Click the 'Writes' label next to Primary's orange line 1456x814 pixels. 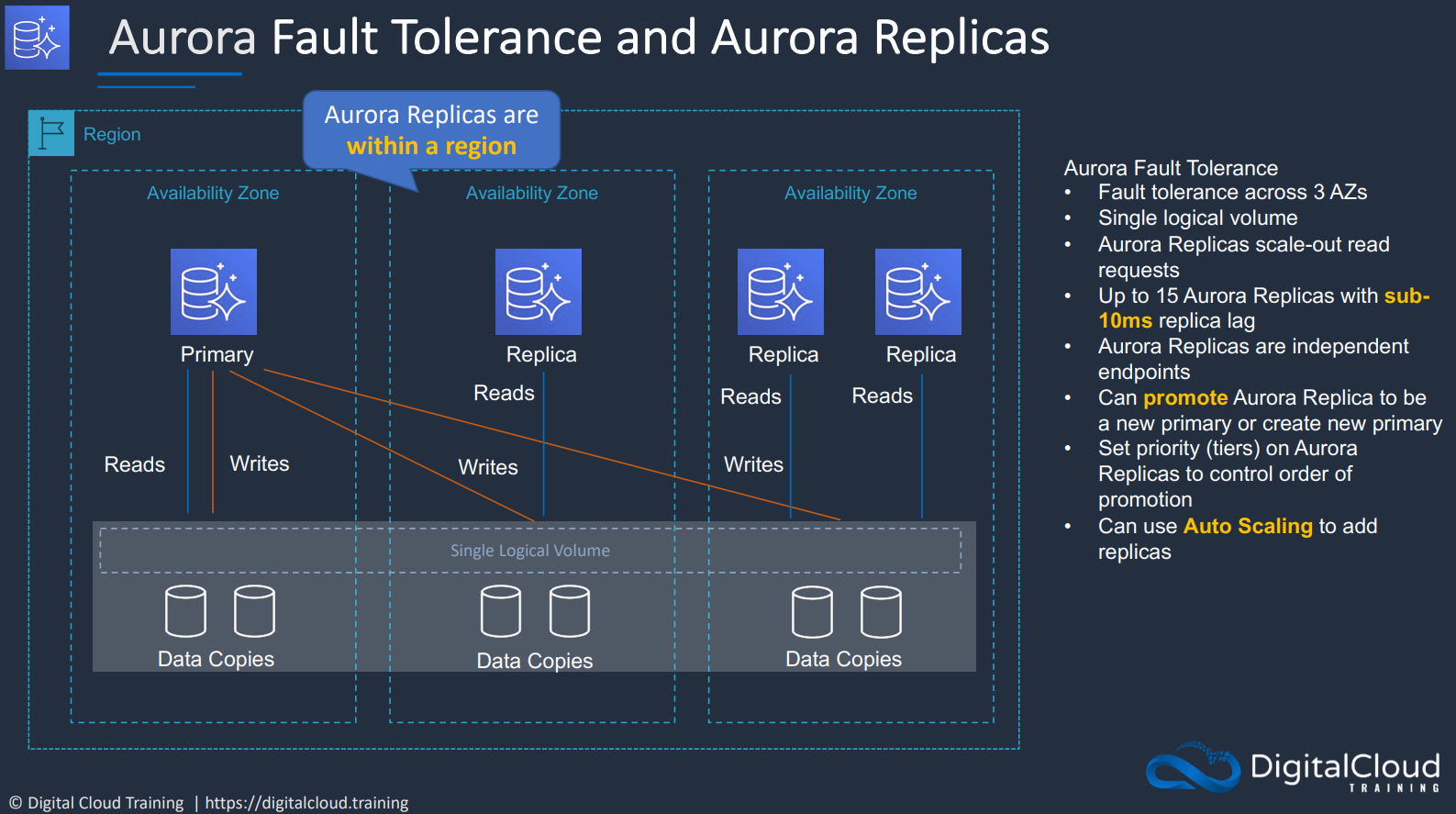tap(260, 463)
